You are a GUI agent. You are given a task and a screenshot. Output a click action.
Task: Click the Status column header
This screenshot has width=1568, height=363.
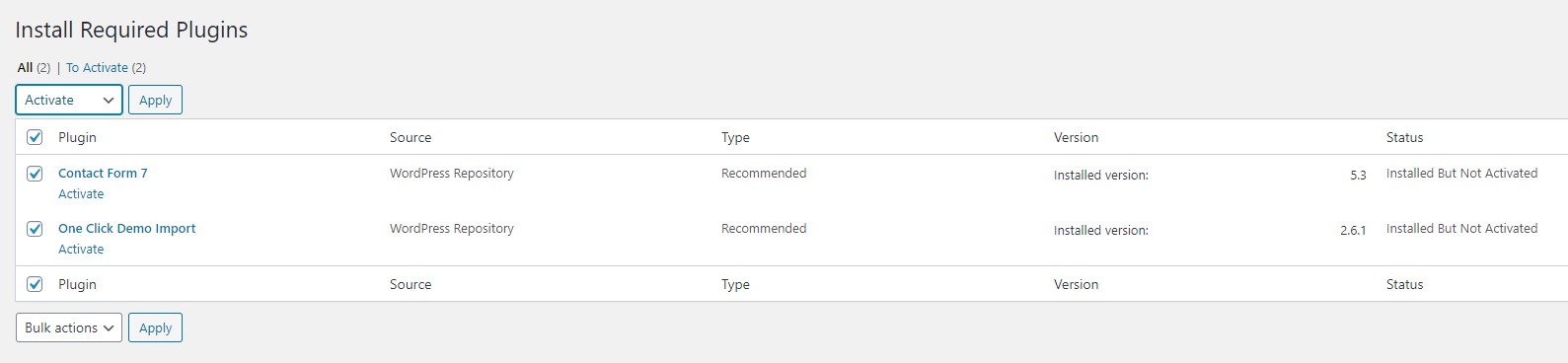pyautogui.click(x=1404, y=137)
